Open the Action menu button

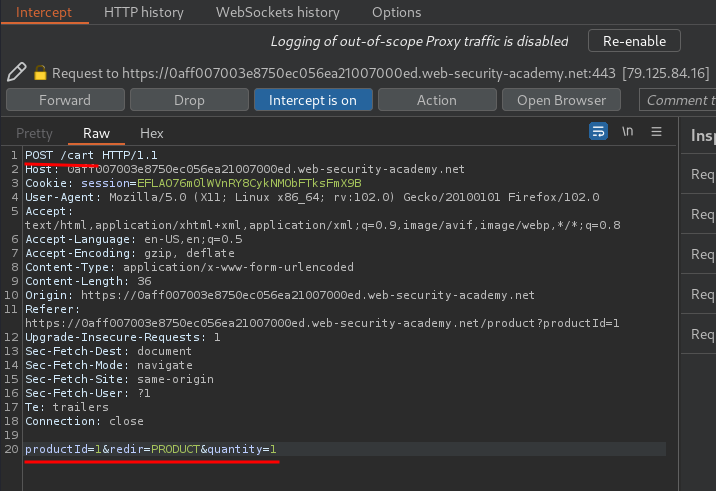437,100
